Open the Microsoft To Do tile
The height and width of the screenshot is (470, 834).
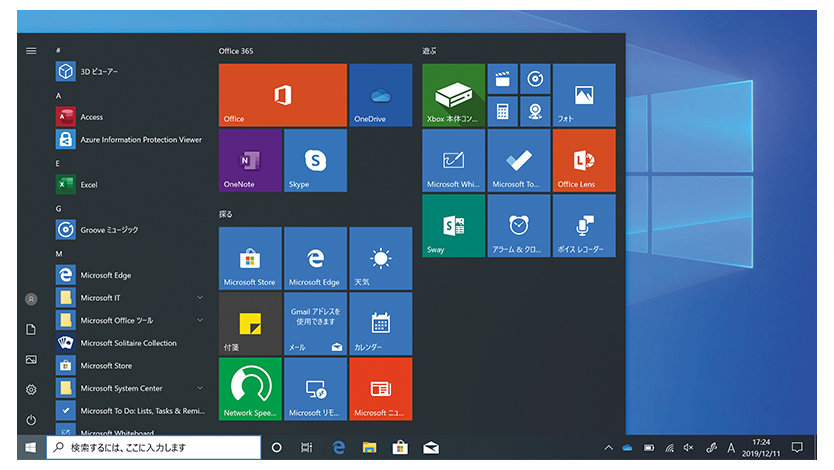(x=519, y=160)
